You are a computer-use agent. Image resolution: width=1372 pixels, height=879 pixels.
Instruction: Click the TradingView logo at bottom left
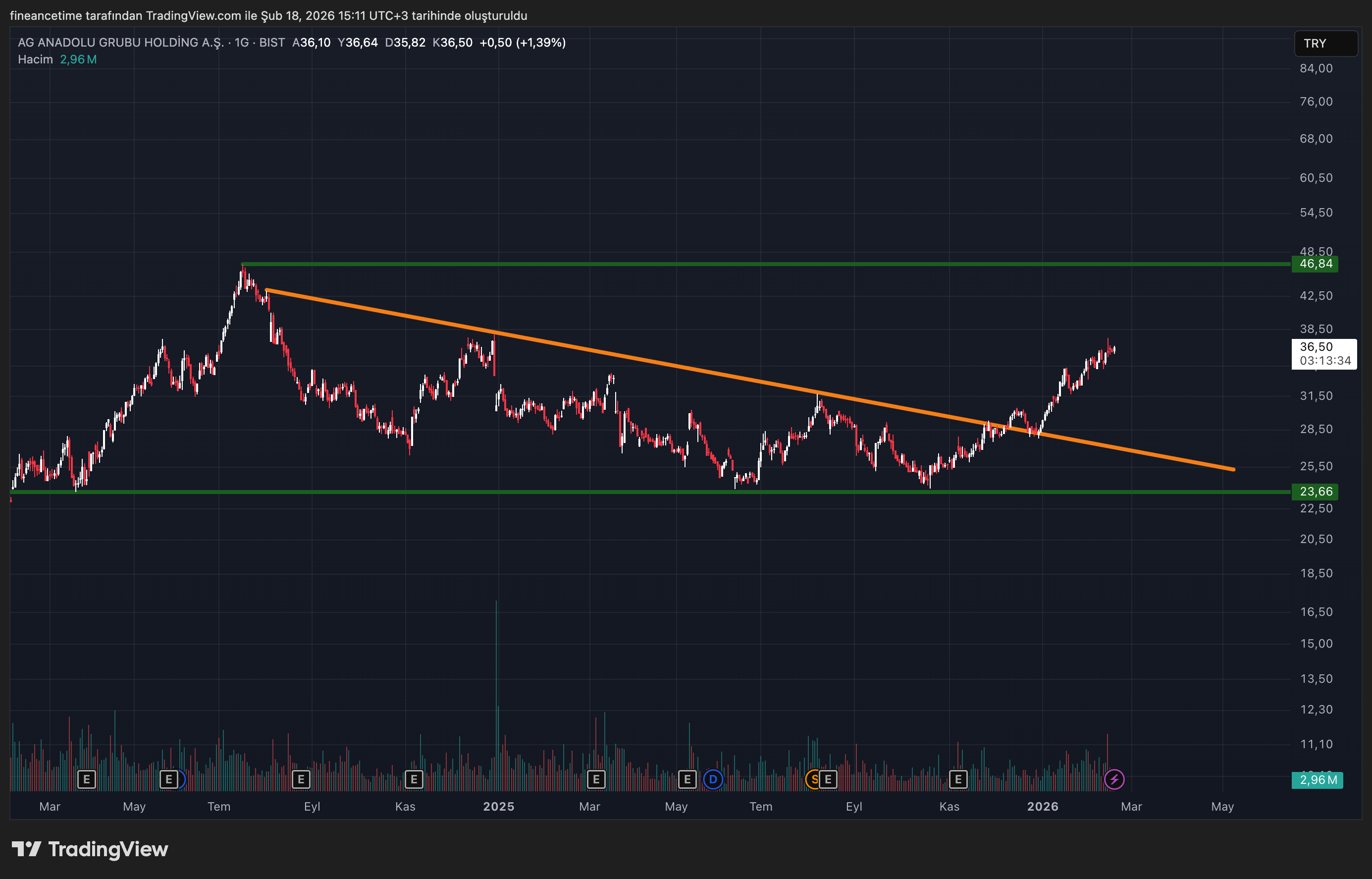[x=91, y=849]
